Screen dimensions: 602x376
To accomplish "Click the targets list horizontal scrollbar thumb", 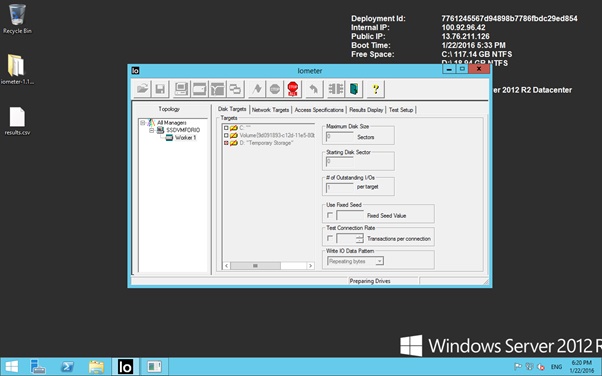I will (255, 266).
